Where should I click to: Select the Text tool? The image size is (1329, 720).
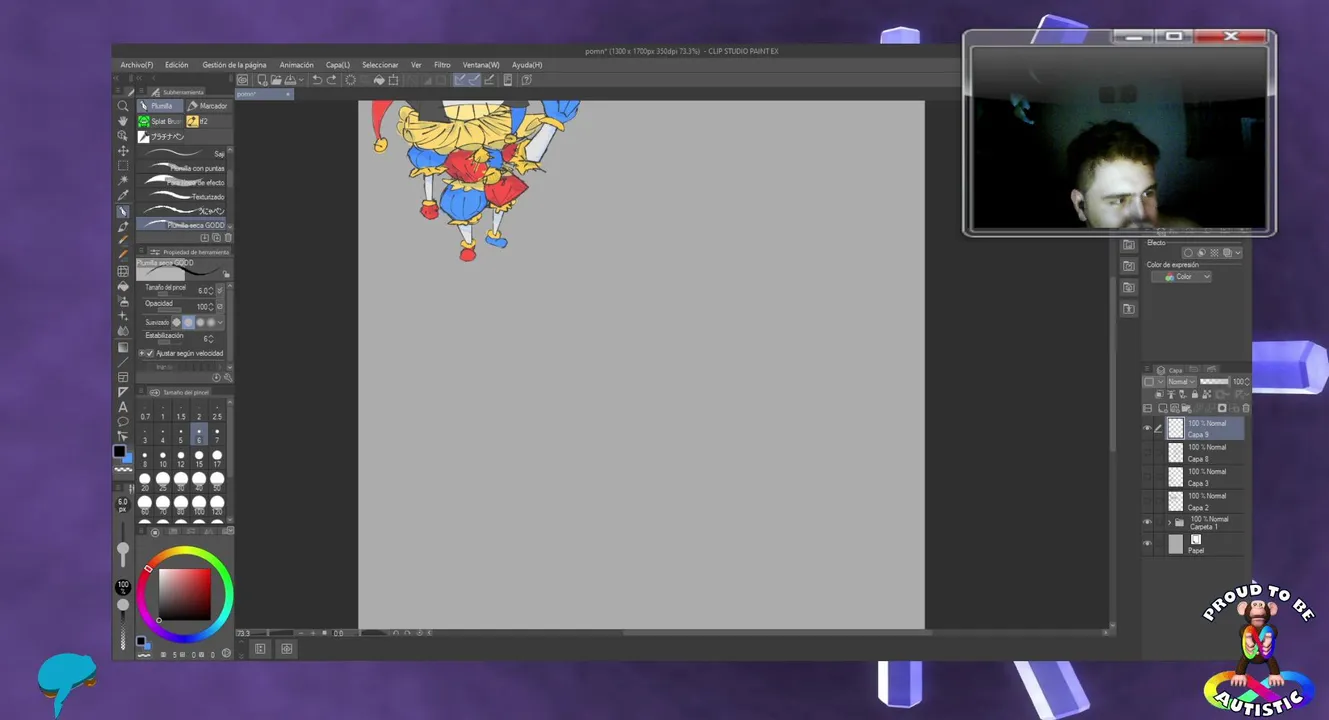(123, 407)
